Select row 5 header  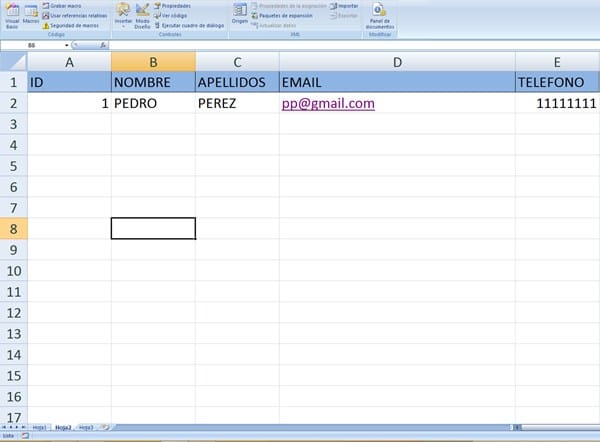[13, 166]
